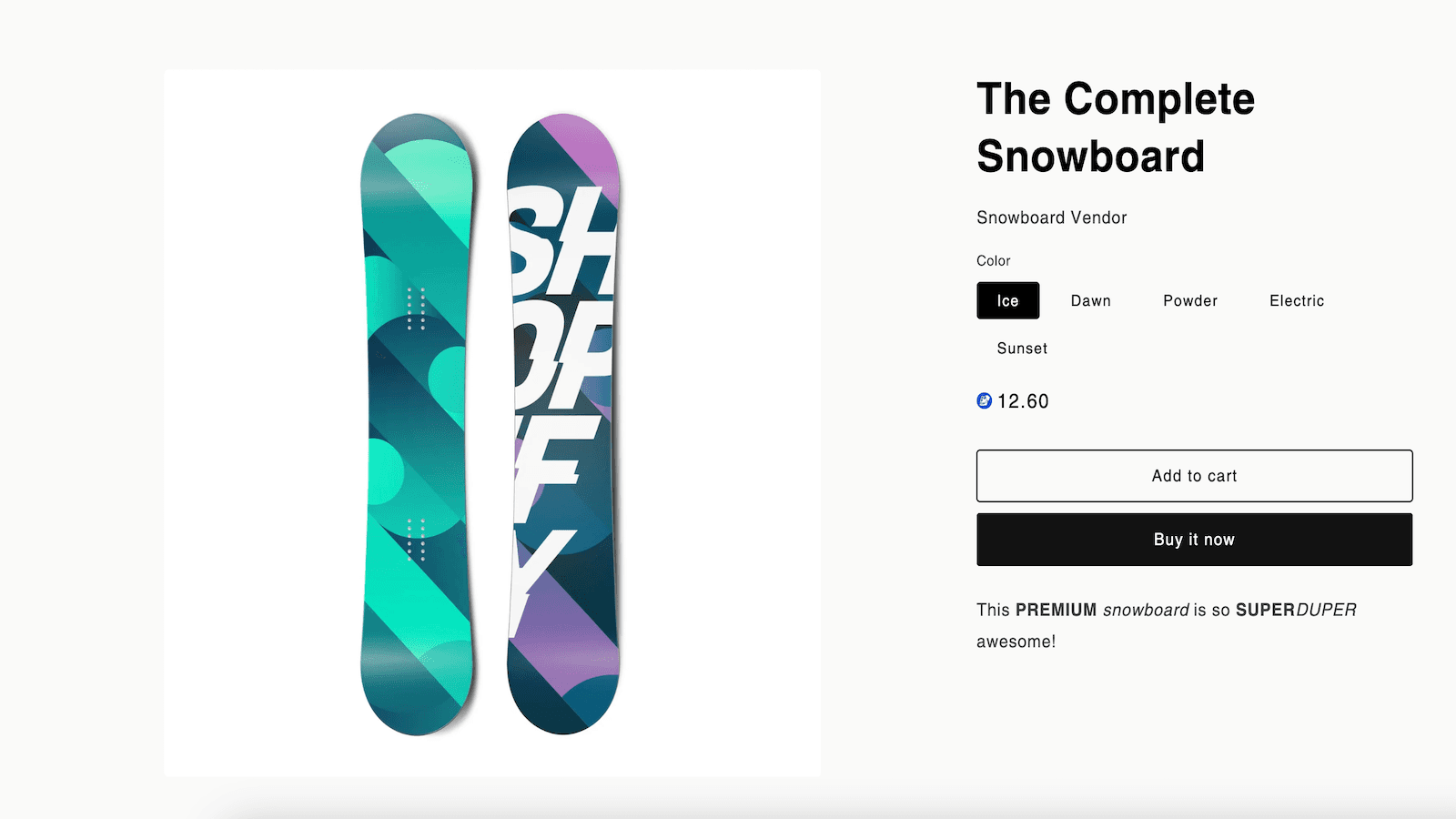Switch to the Electric color variant
Image resolution: width=1456 pixels, height=819 pixels.
pyautogui.click(x=1296, y=300)
